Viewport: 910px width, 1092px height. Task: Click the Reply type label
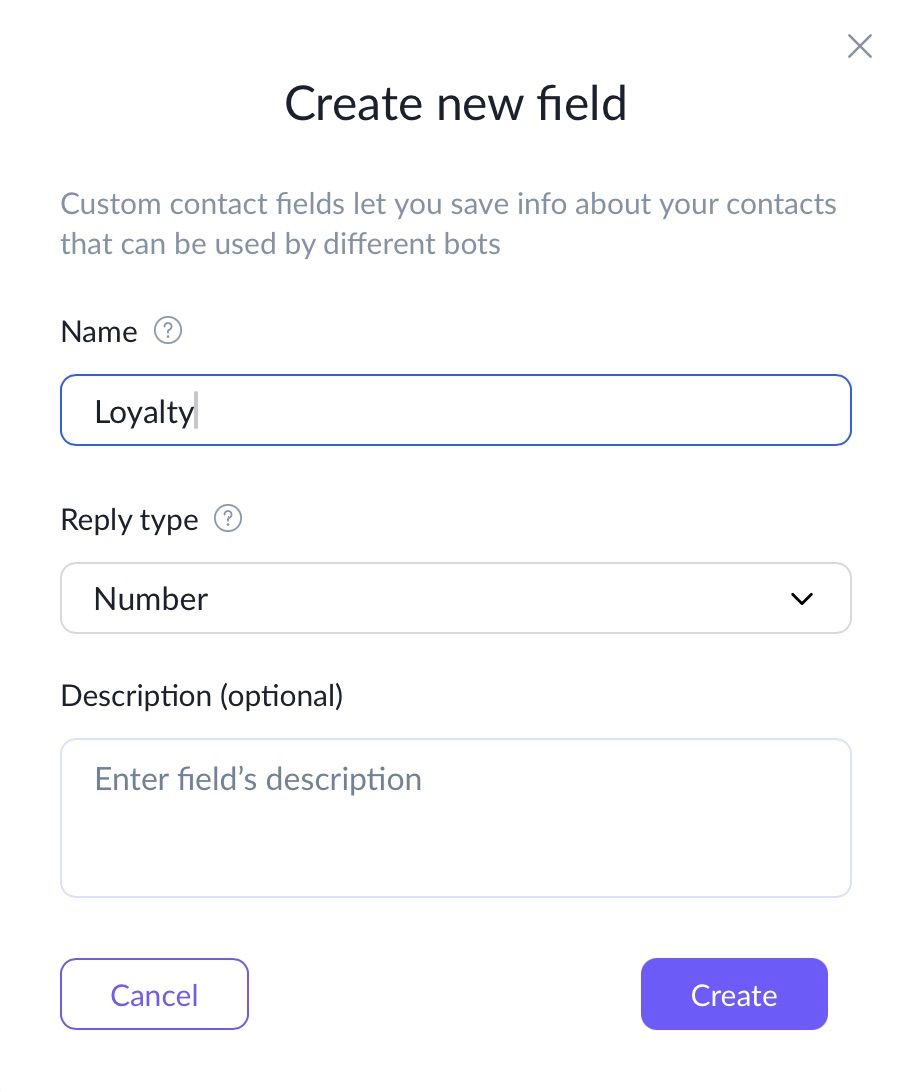[x=129, y=520]
